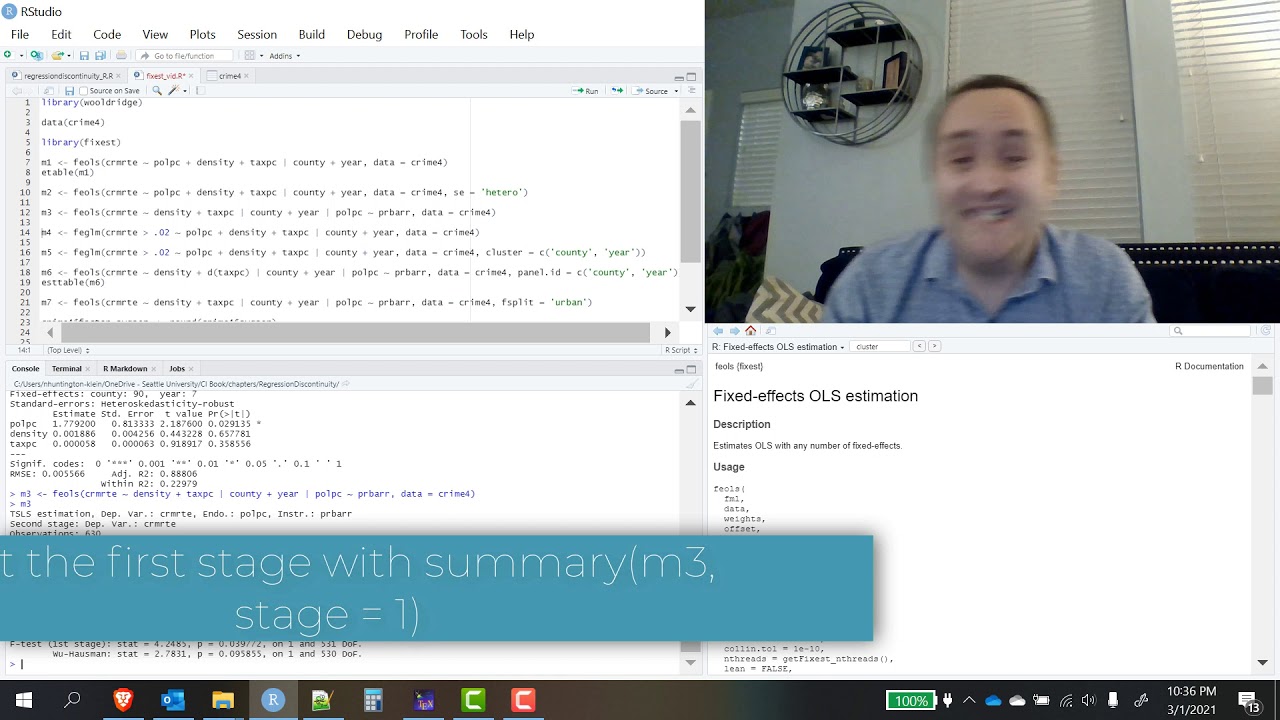Viewport: 1280px width, 720px height.
Task: Open the Profile menu
Action: click(421, 34)
